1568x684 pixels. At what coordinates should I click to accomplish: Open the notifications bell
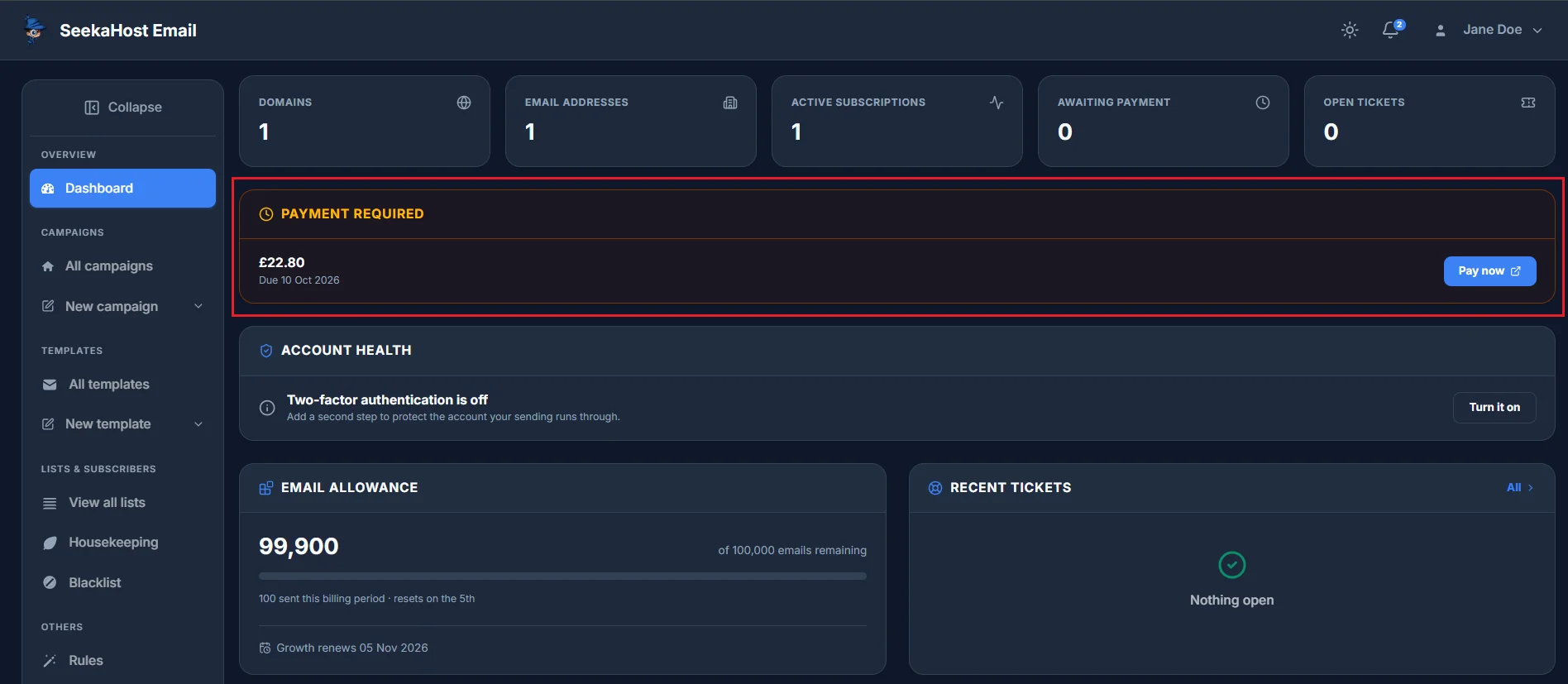point(1392,30)
